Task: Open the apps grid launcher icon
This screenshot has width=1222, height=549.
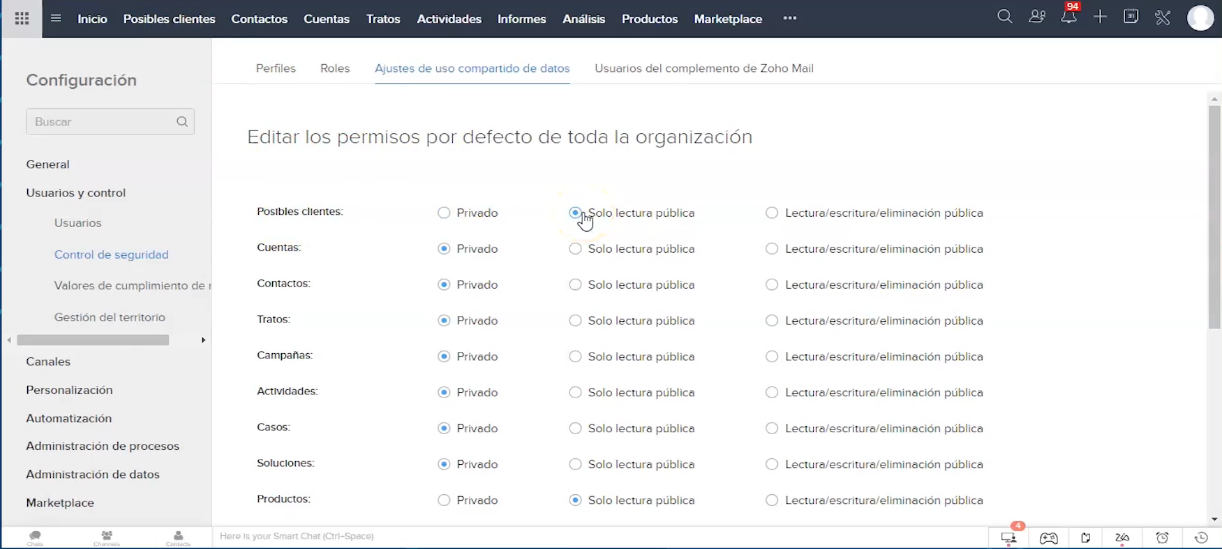Action: pyautogui.click(x=22, y=18)
